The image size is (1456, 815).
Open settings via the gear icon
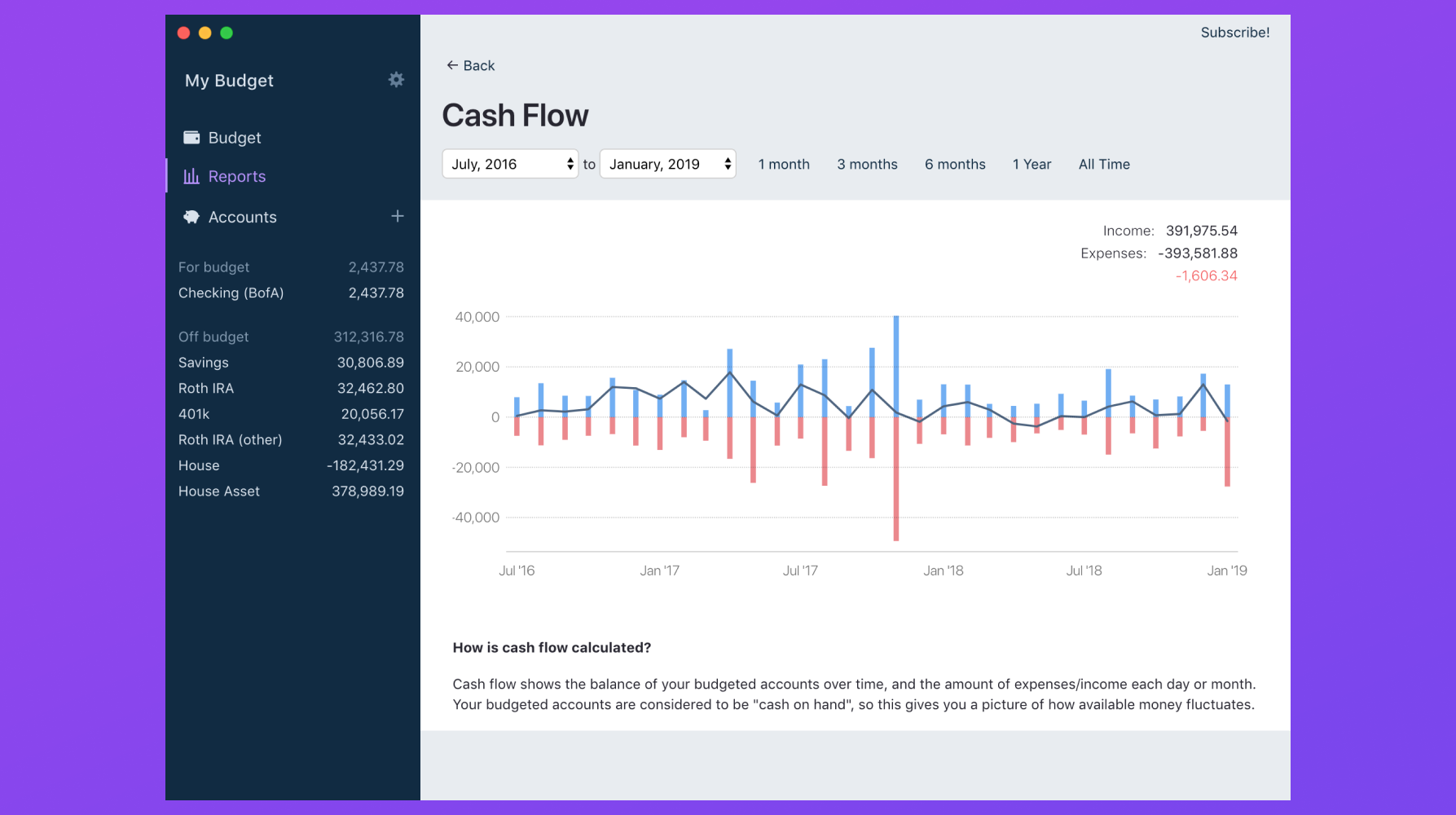click(x=396, y=80)
